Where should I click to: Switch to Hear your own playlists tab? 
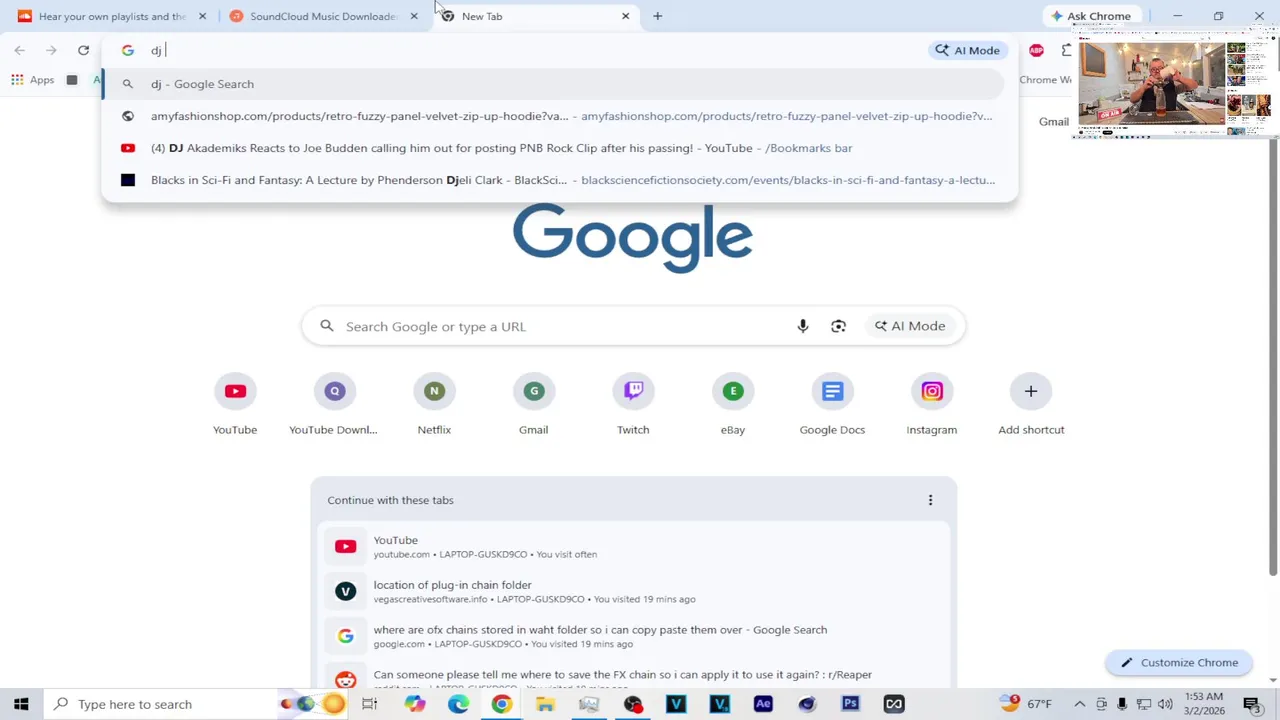tap(112, 16)
